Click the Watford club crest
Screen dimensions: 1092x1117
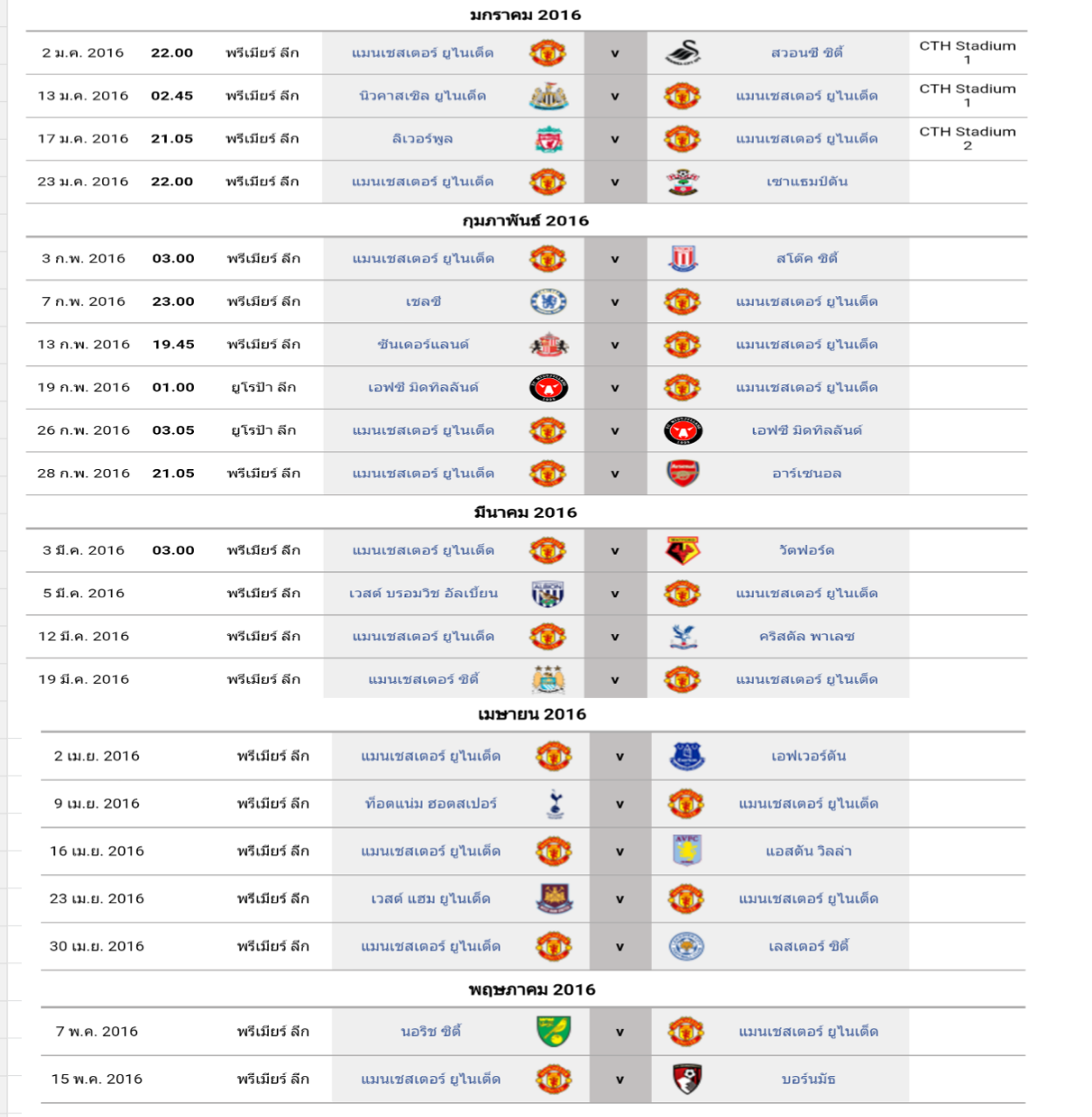tap(682, 551)
